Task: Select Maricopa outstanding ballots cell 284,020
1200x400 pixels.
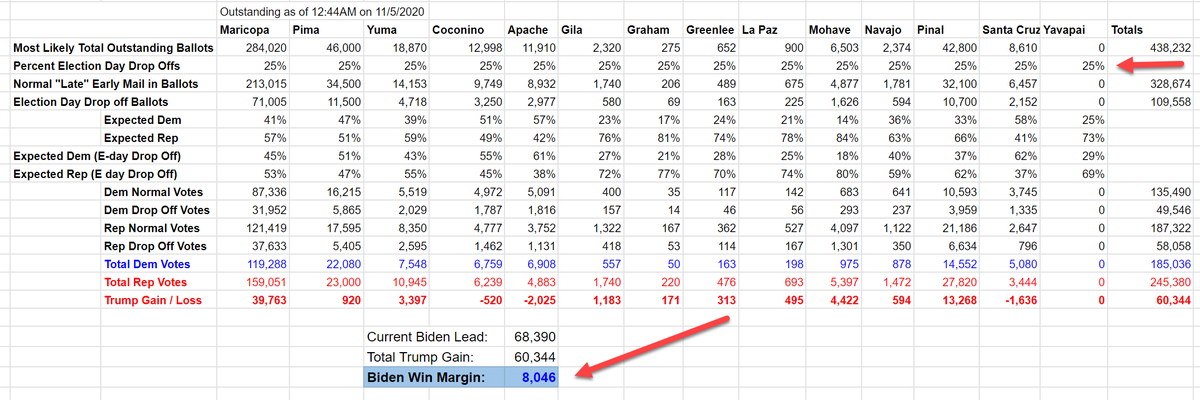Action: [x=265, y=48]
